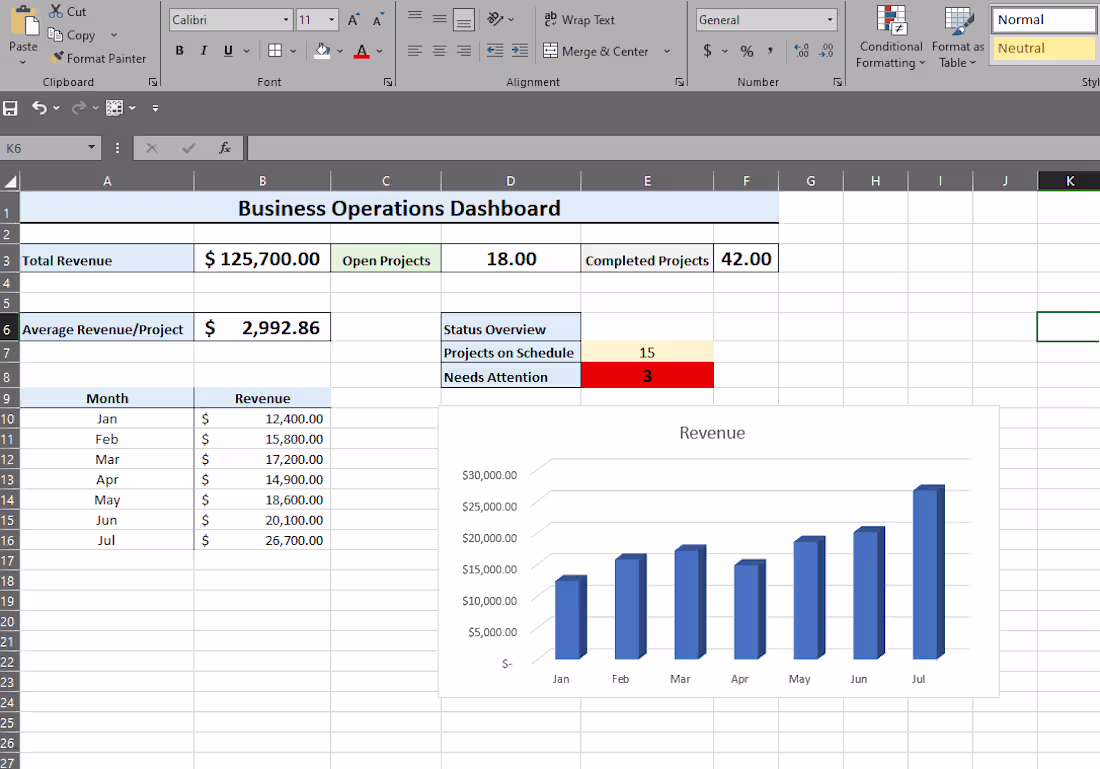
Task: Toggle Bold formatting
Action: pyautogui.click(x=180, y=51)
